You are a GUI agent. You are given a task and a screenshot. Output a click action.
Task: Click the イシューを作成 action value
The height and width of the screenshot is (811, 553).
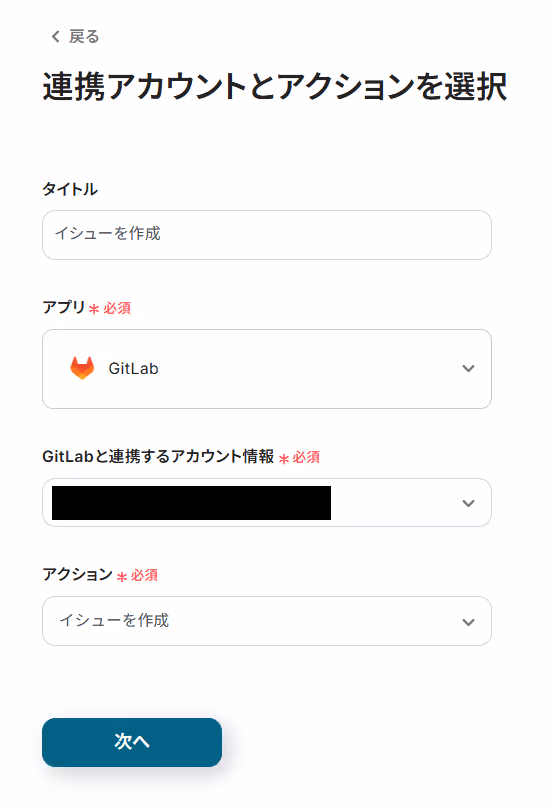(x=114, y=620)
